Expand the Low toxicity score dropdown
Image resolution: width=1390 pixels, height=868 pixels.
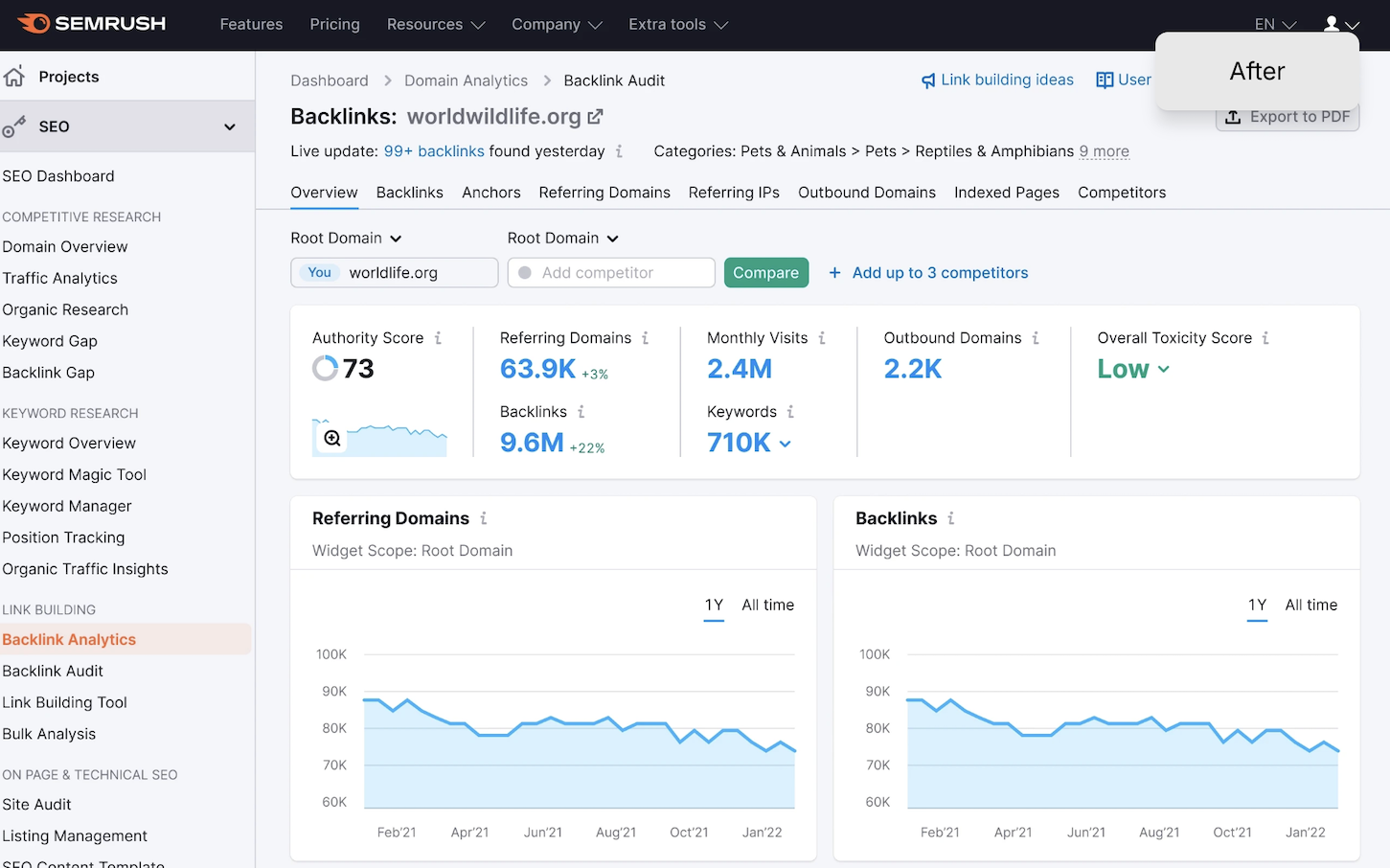click(1133, 370)
